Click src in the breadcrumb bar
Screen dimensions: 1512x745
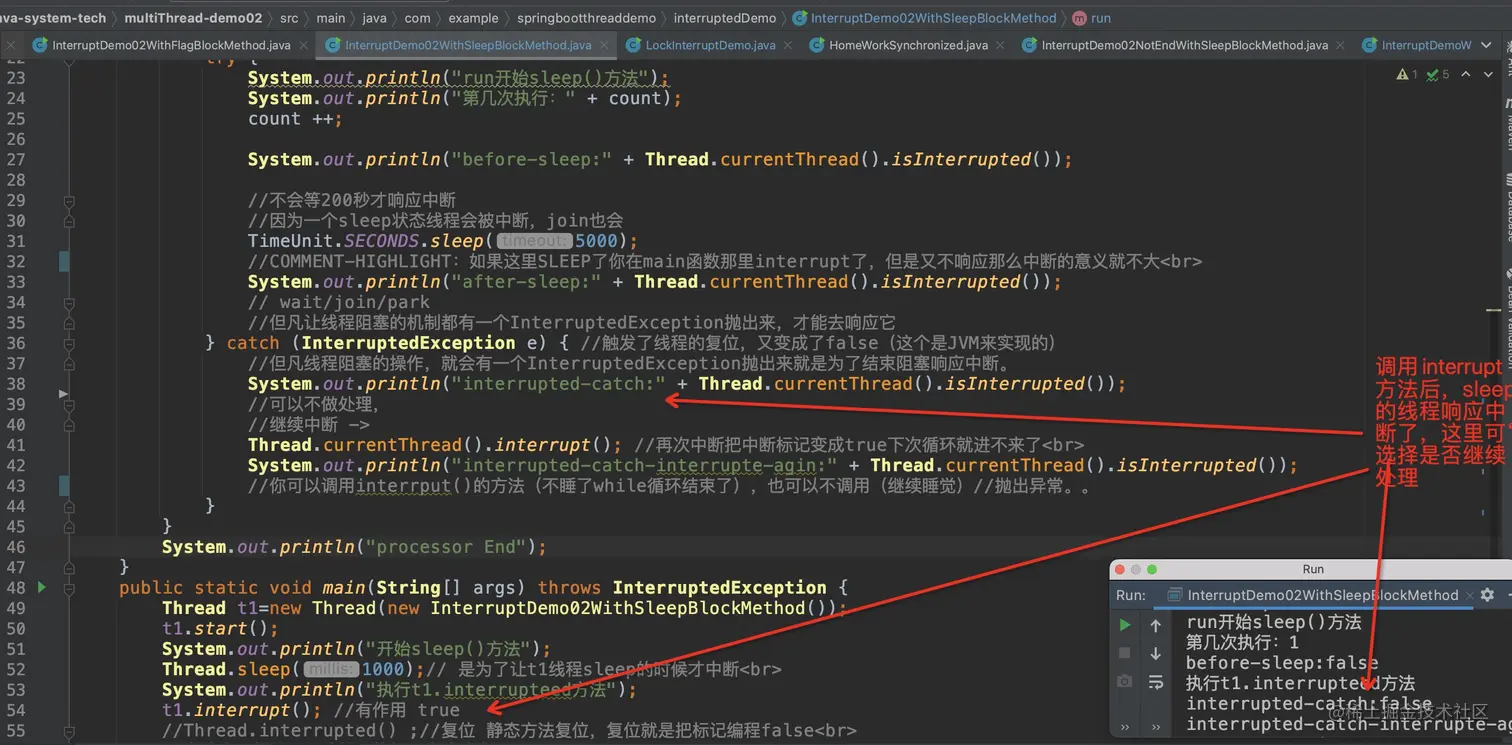tap(289, 18)
